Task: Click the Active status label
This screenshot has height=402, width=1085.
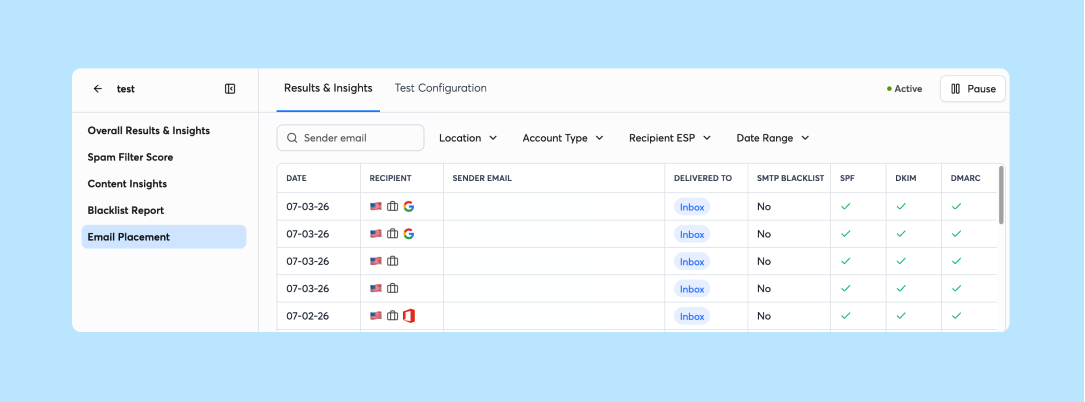Action: pos(909,89)
